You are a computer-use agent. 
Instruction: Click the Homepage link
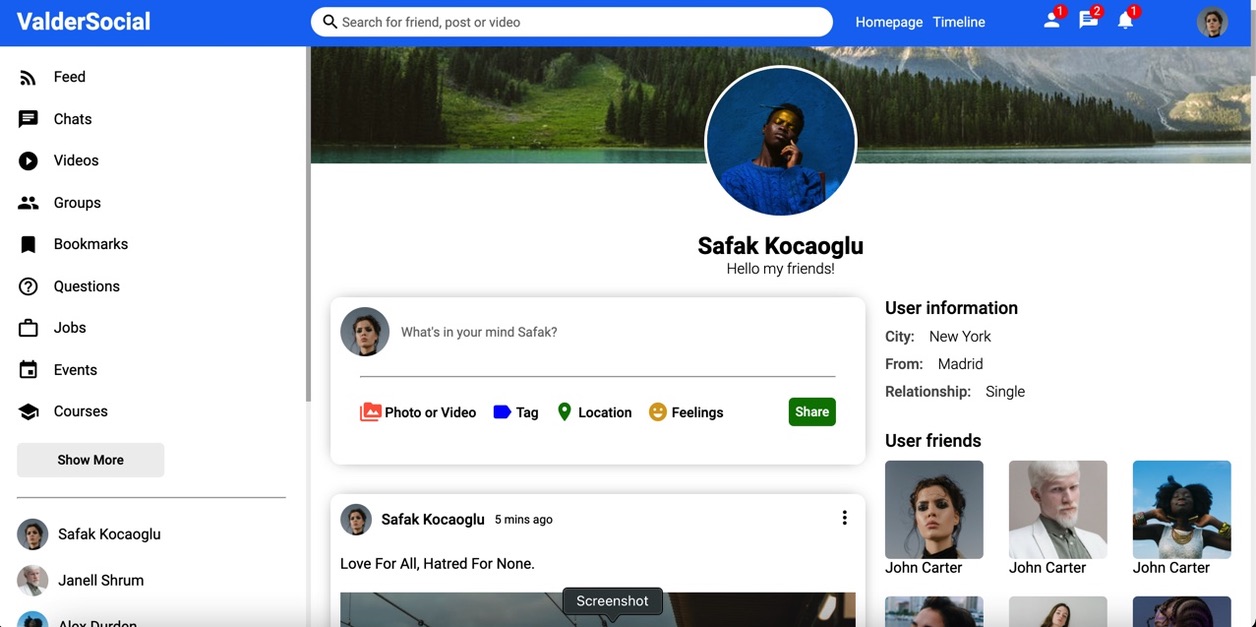coord(888,22)
